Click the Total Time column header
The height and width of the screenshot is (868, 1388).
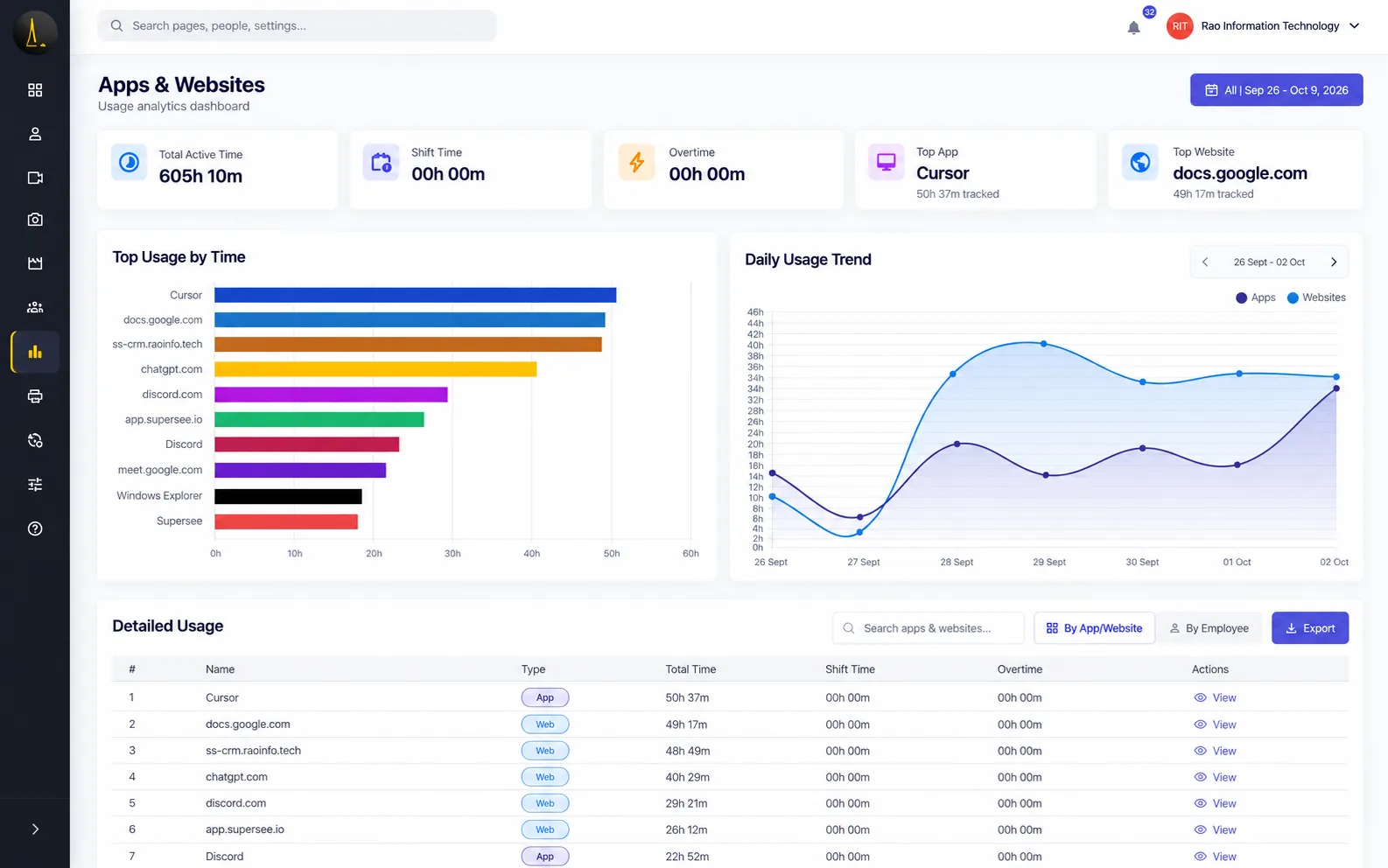click(x=690, y=669)
